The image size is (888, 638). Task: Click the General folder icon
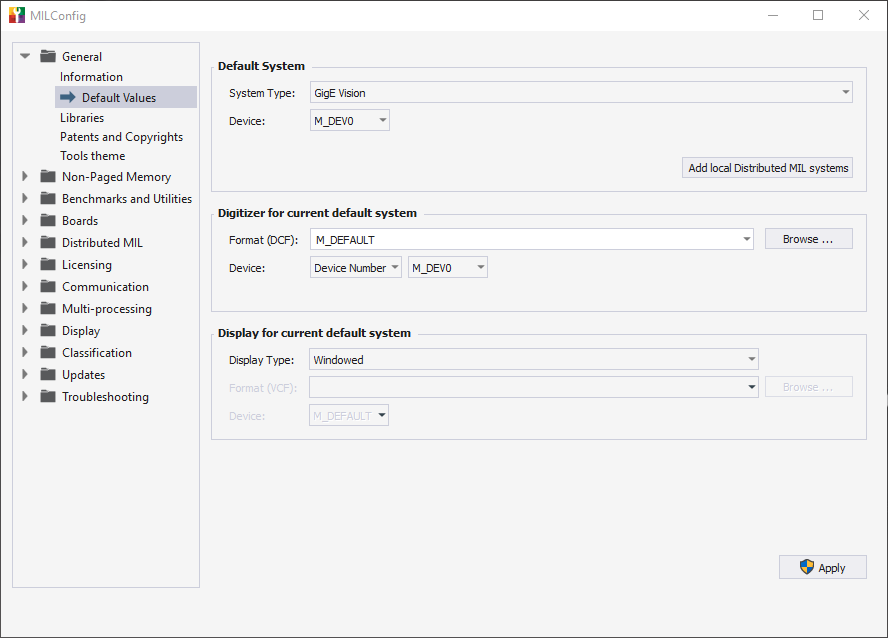[48, 56]
